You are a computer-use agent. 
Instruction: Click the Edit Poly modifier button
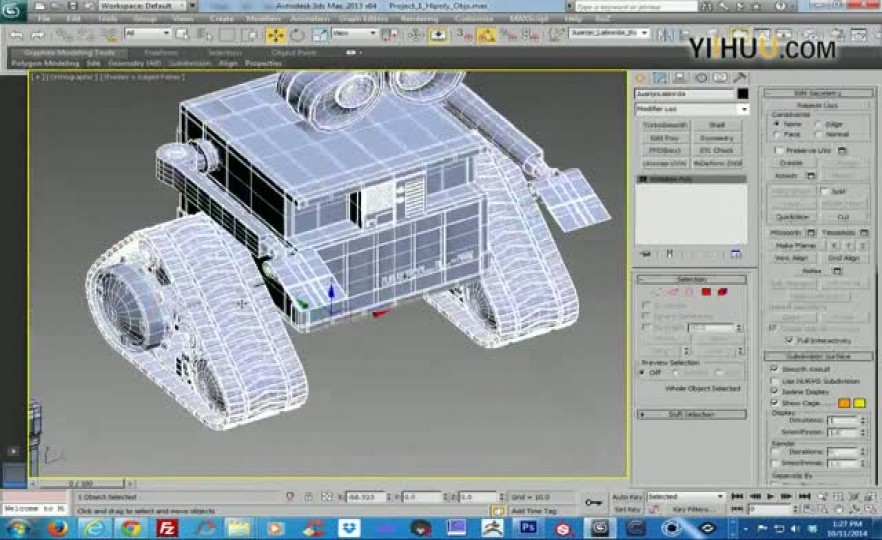click(664, 138)
